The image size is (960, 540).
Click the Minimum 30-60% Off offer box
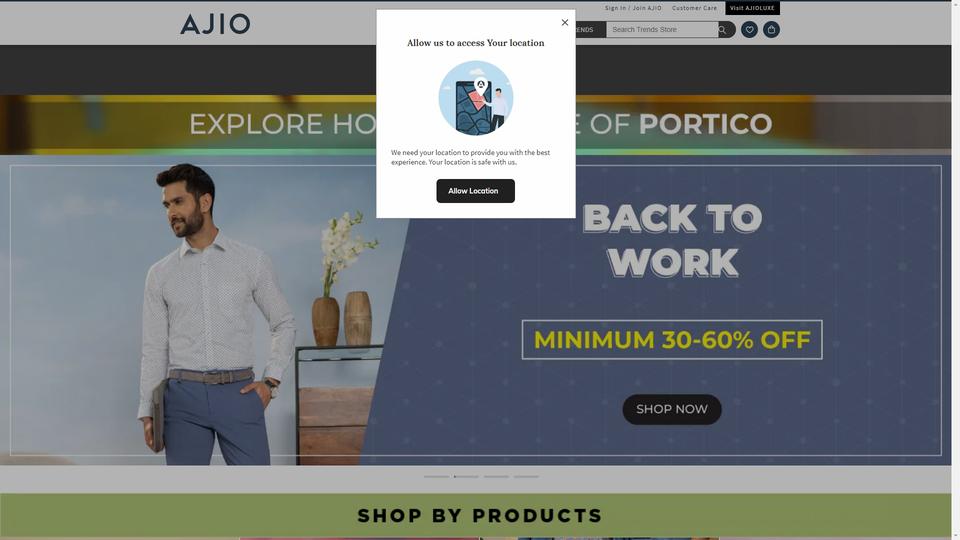pyautogui.click(x=672, y=340)
